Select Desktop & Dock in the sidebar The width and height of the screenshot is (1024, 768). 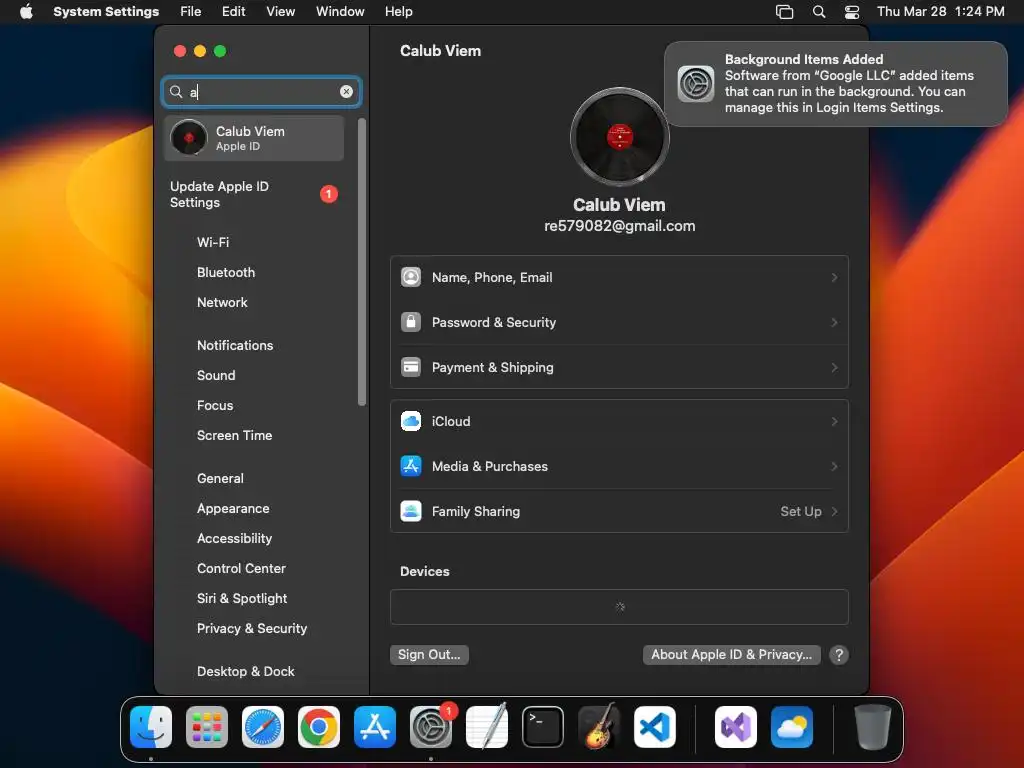(246, 672)
